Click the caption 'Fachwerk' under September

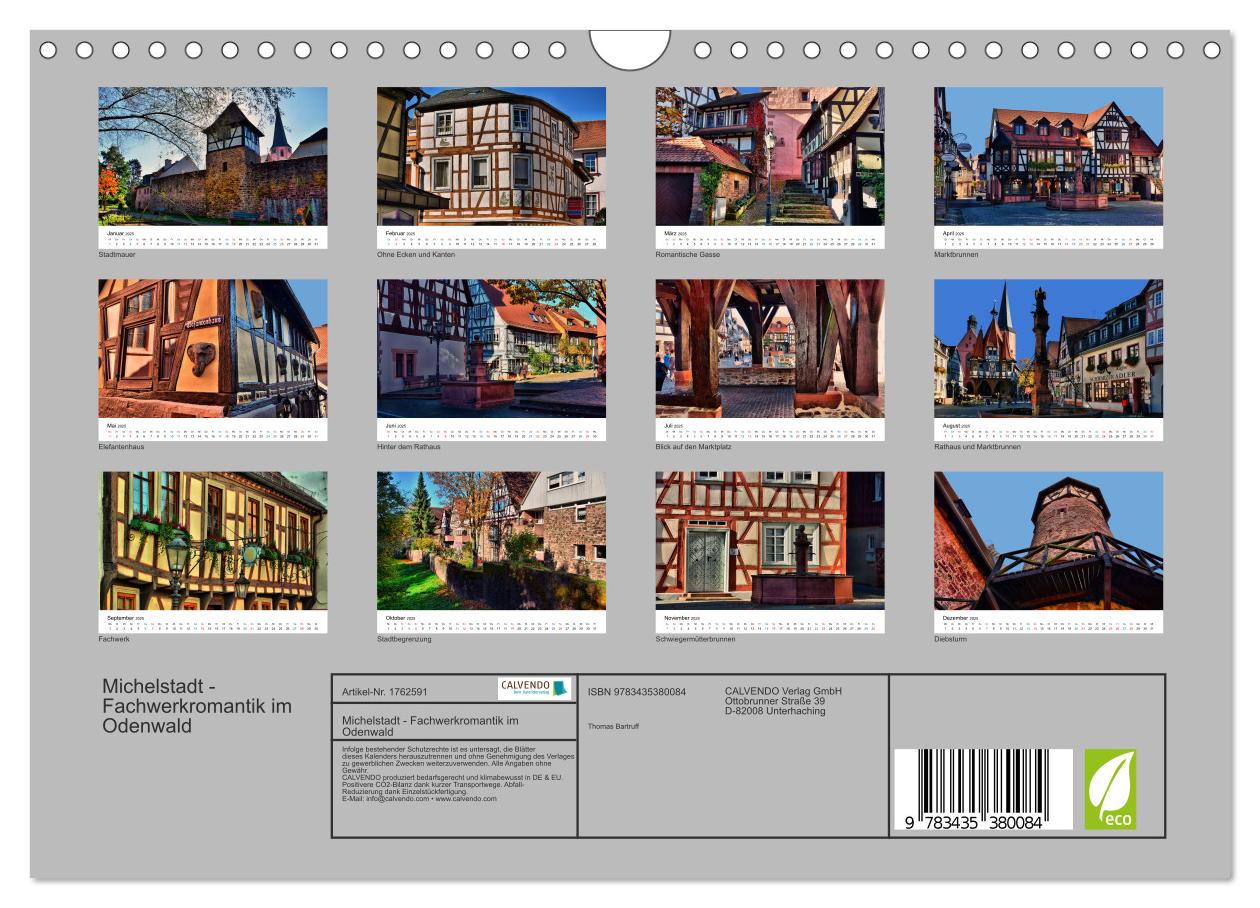[x=113, y=639]
